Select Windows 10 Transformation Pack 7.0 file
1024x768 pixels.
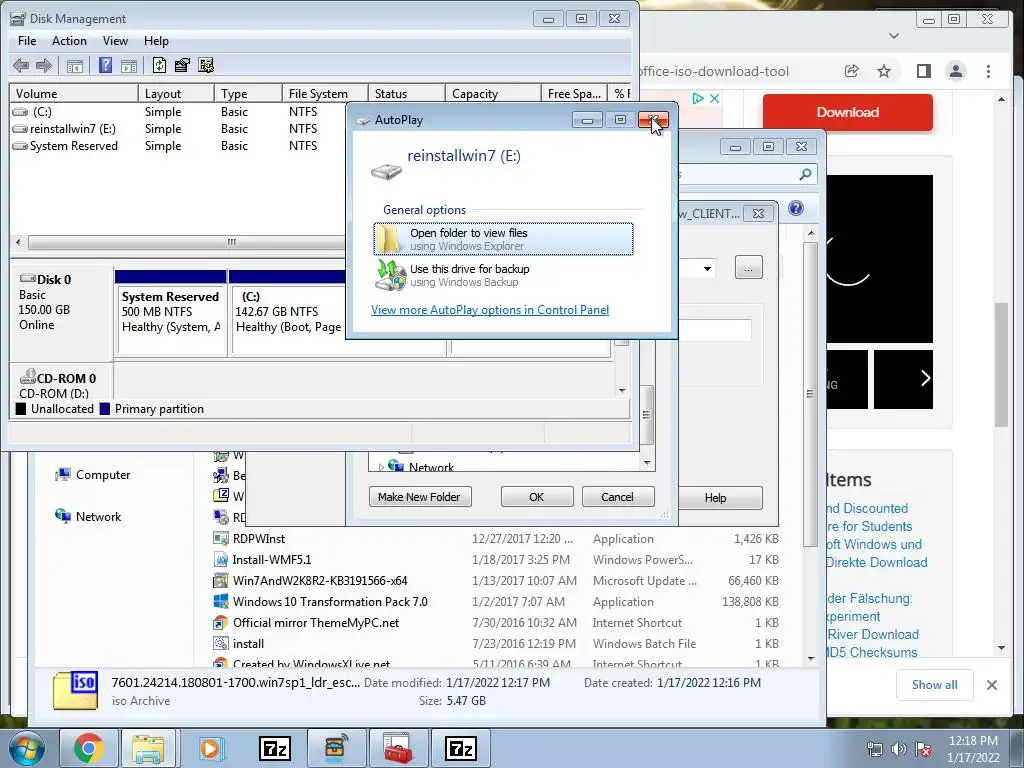tap(496, 601)
